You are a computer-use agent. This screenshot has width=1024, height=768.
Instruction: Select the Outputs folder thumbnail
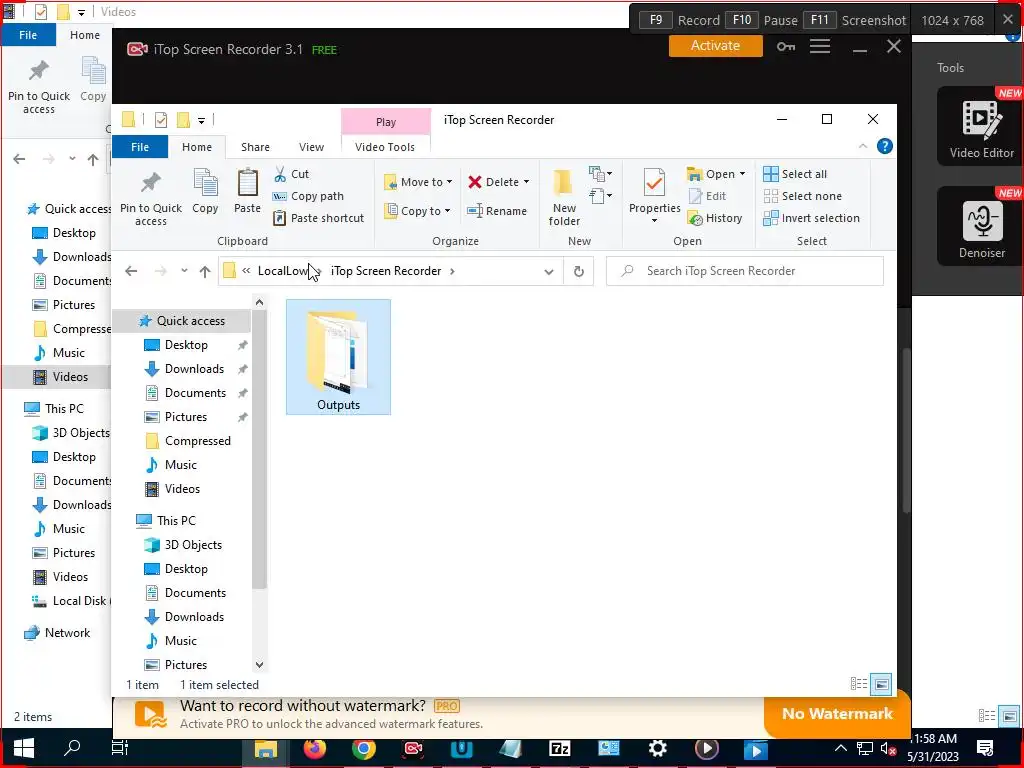[x=338, y=357]
